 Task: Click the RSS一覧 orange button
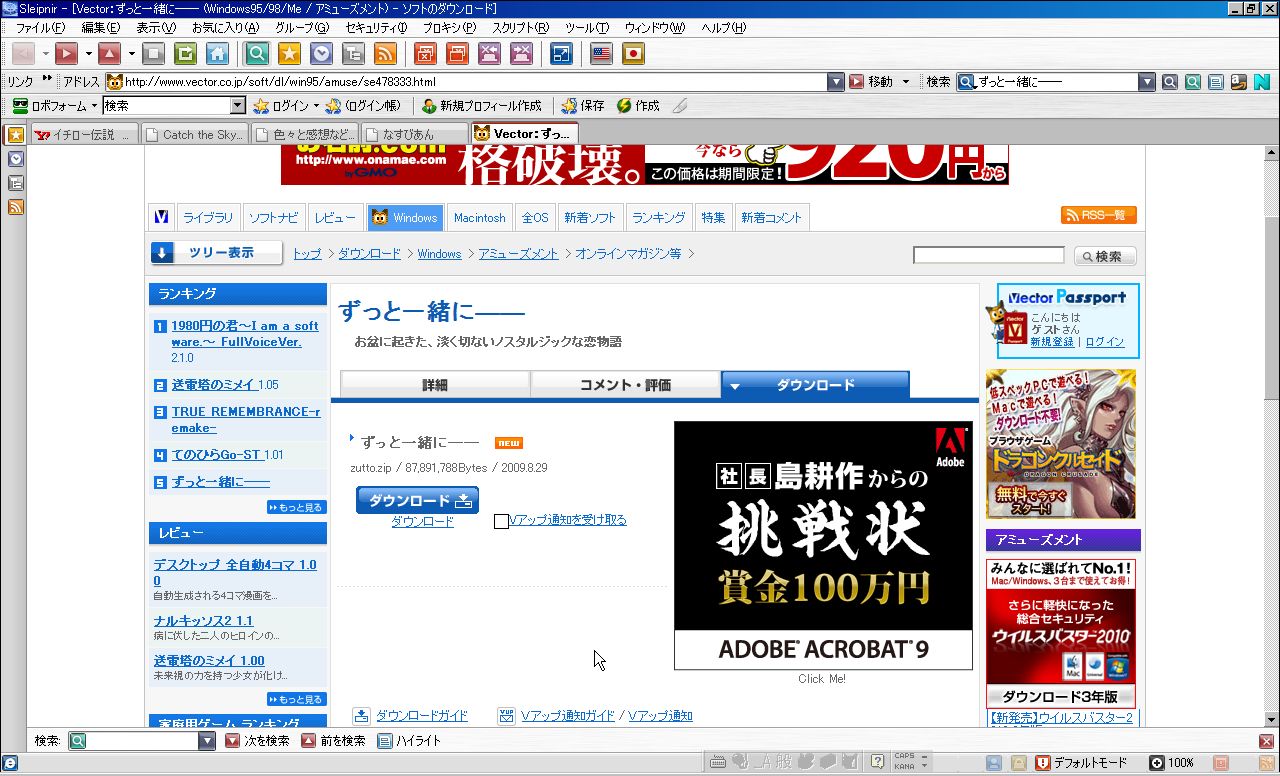[1099, 215]
